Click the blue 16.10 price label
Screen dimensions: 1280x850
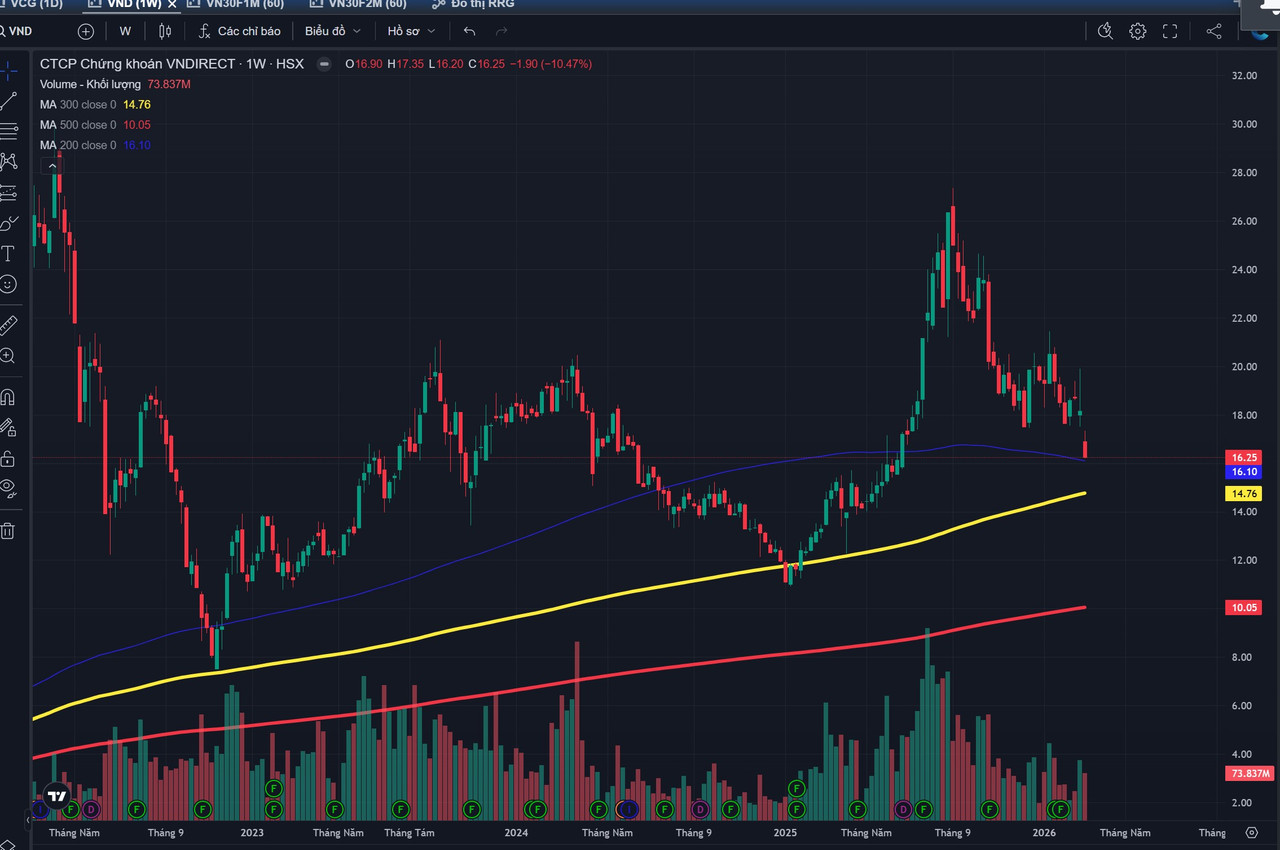point(1245,472)
